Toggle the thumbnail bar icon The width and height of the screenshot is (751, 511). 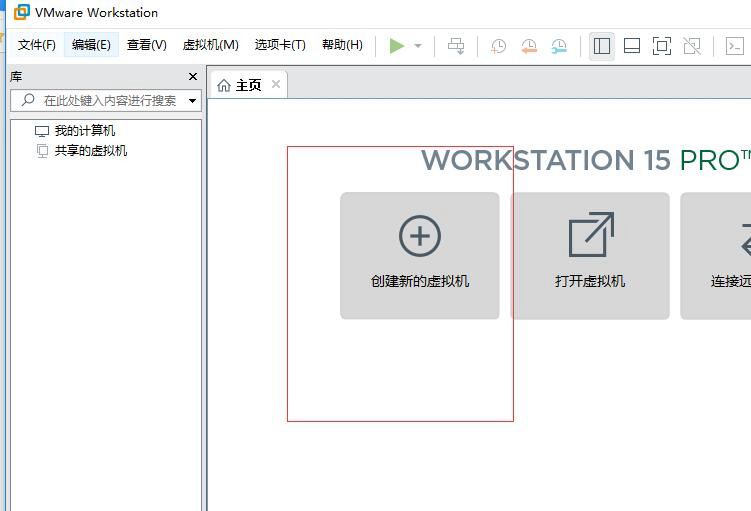[x=632, y=46]
